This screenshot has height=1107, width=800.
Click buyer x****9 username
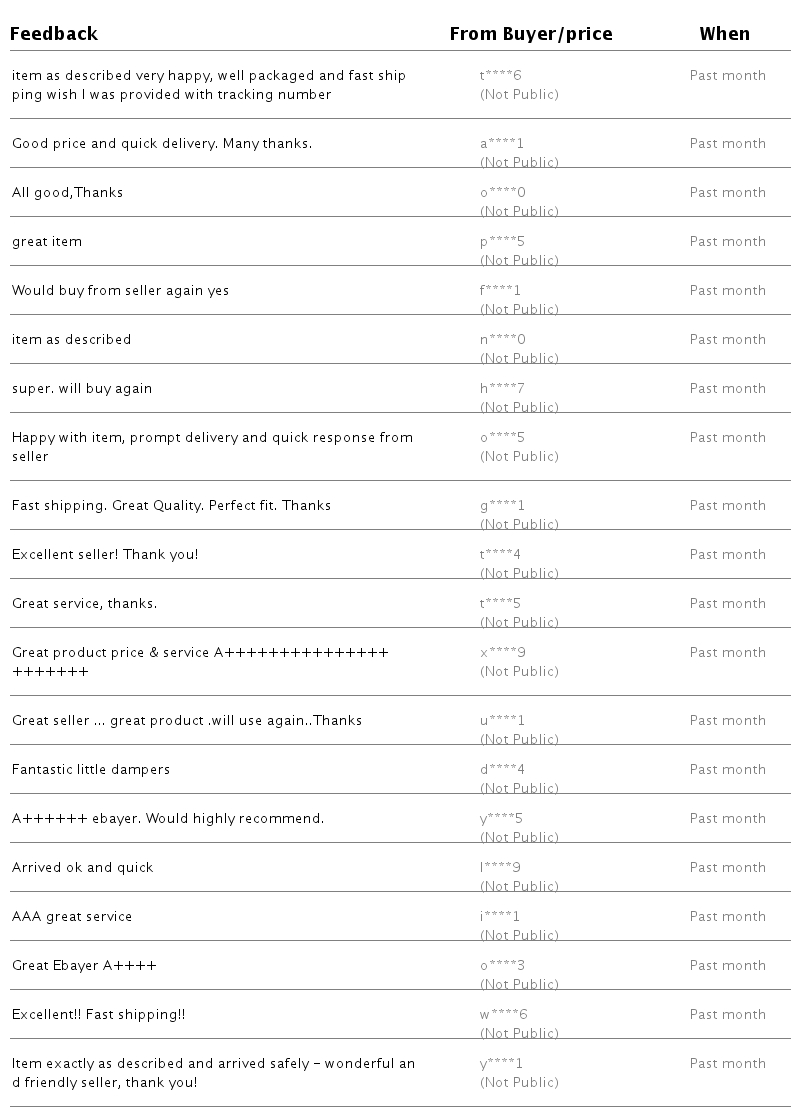click(x=502, y=653)
